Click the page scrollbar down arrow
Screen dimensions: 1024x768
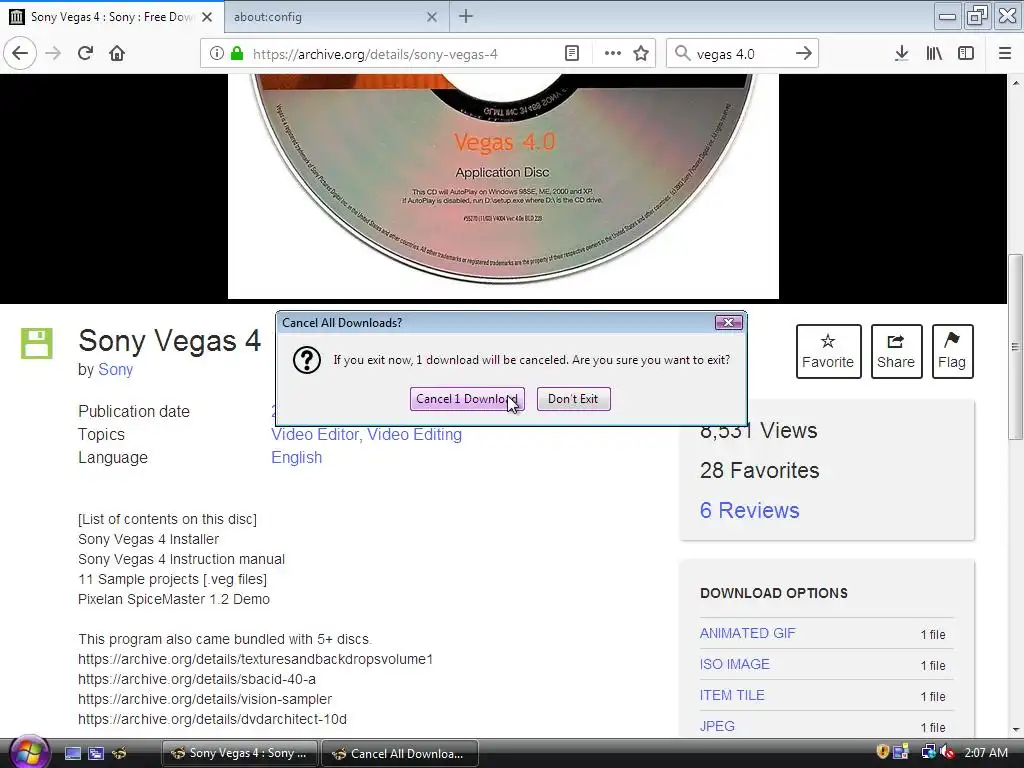coord(1016,729)
